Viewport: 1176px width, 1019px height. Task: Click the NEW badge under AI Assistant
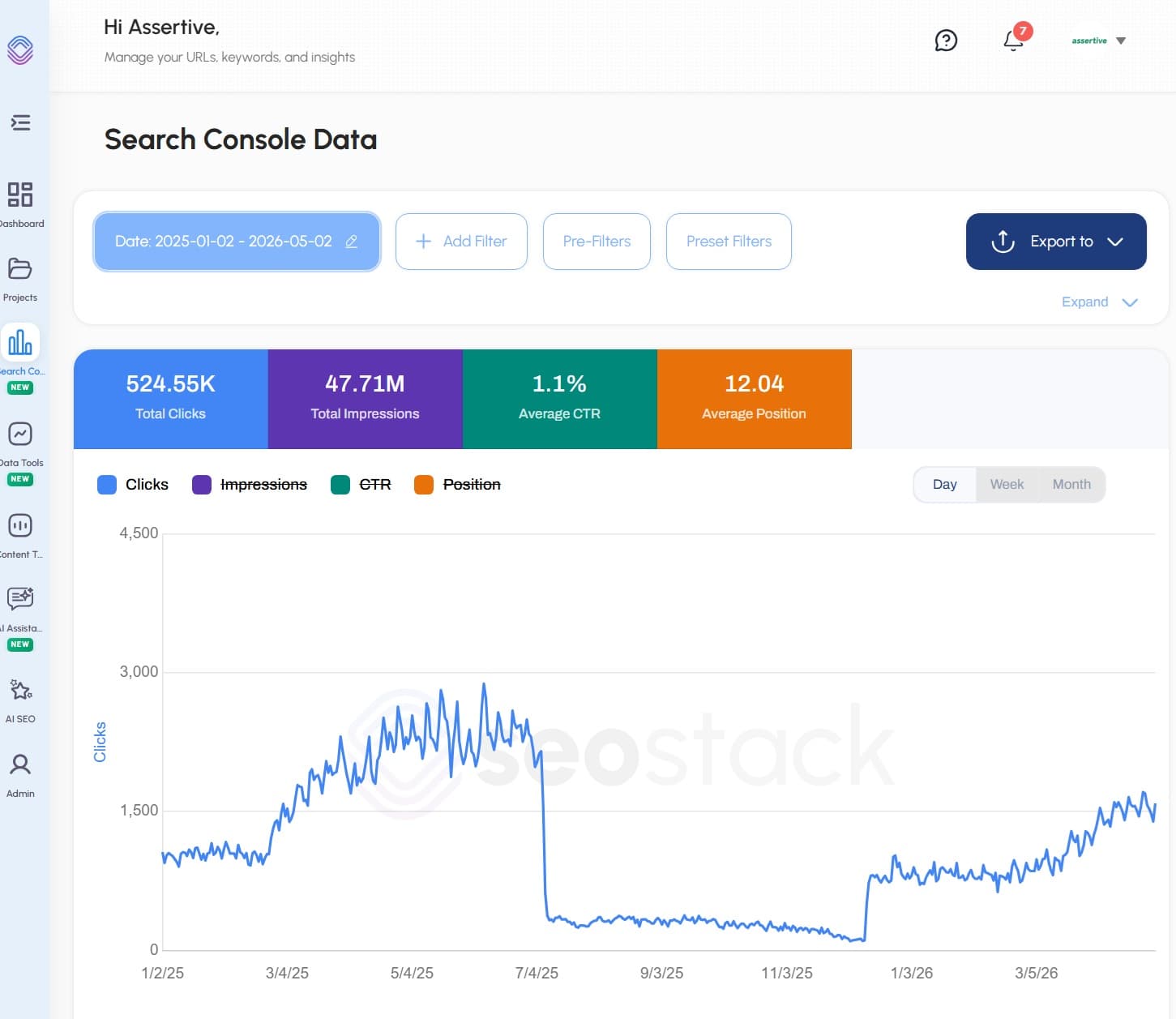point(20,644)
